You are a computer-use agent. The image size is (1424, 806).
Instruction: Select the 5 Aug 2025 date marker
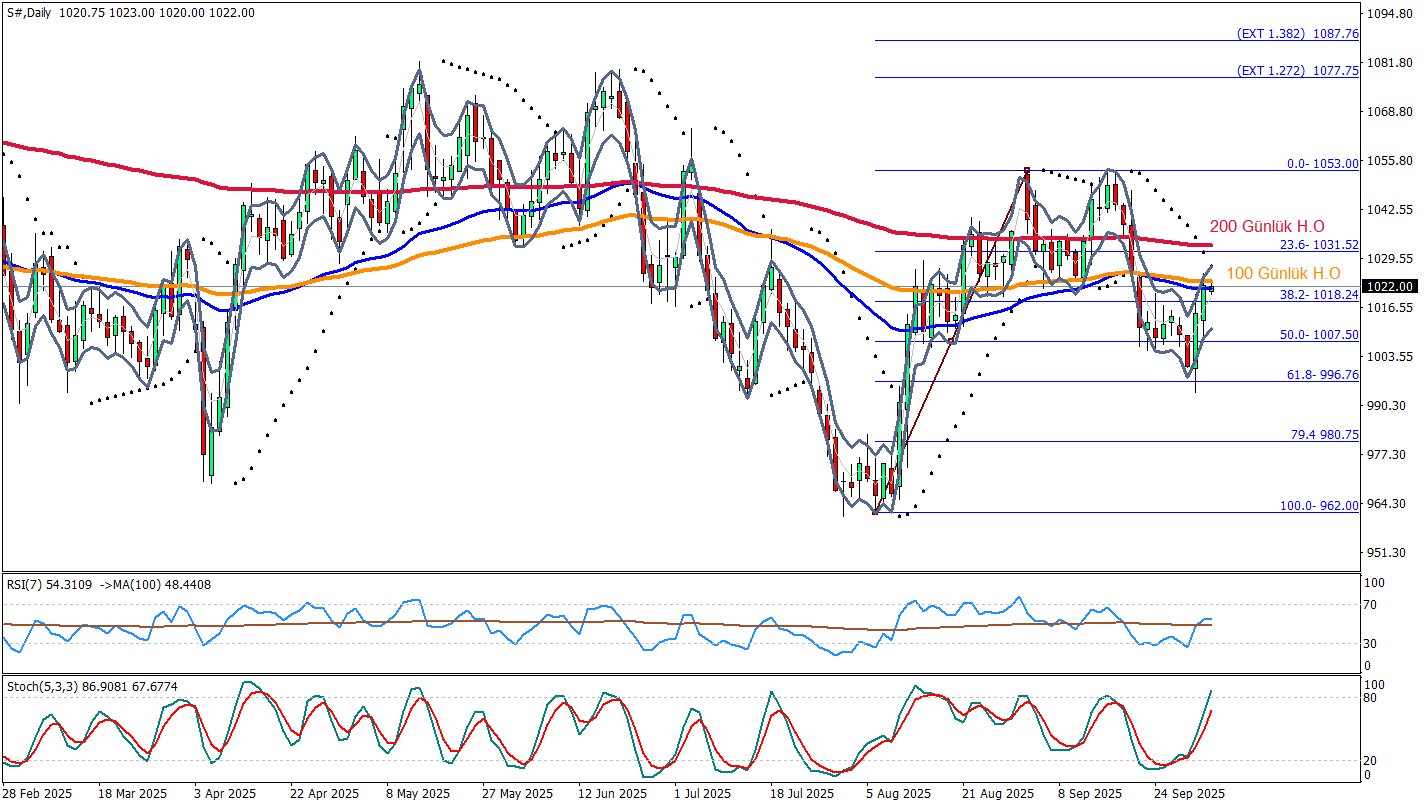[899, 794]
